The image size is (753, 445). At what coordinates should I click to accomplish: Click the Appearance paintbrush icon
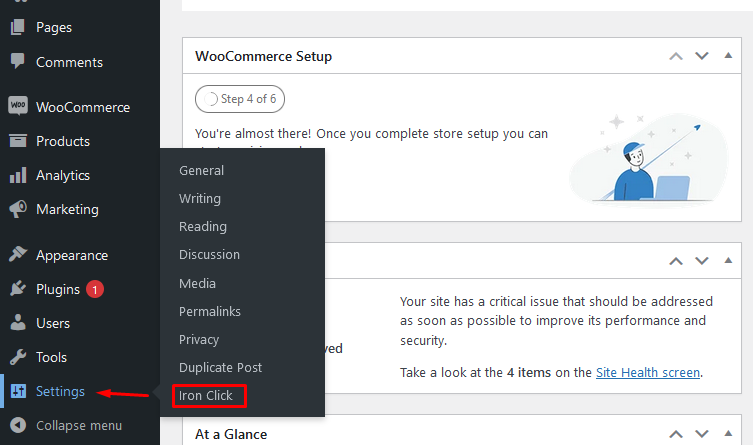(17, 255)
